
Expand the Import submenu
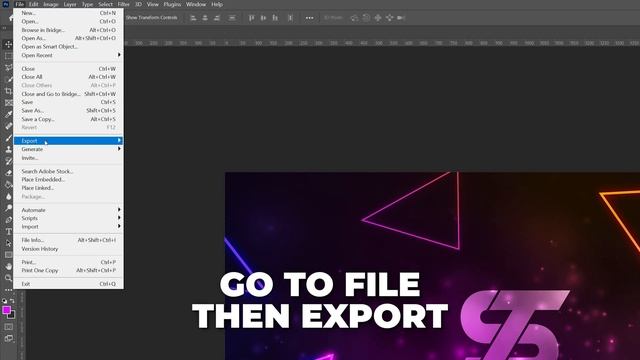[69, 227]
